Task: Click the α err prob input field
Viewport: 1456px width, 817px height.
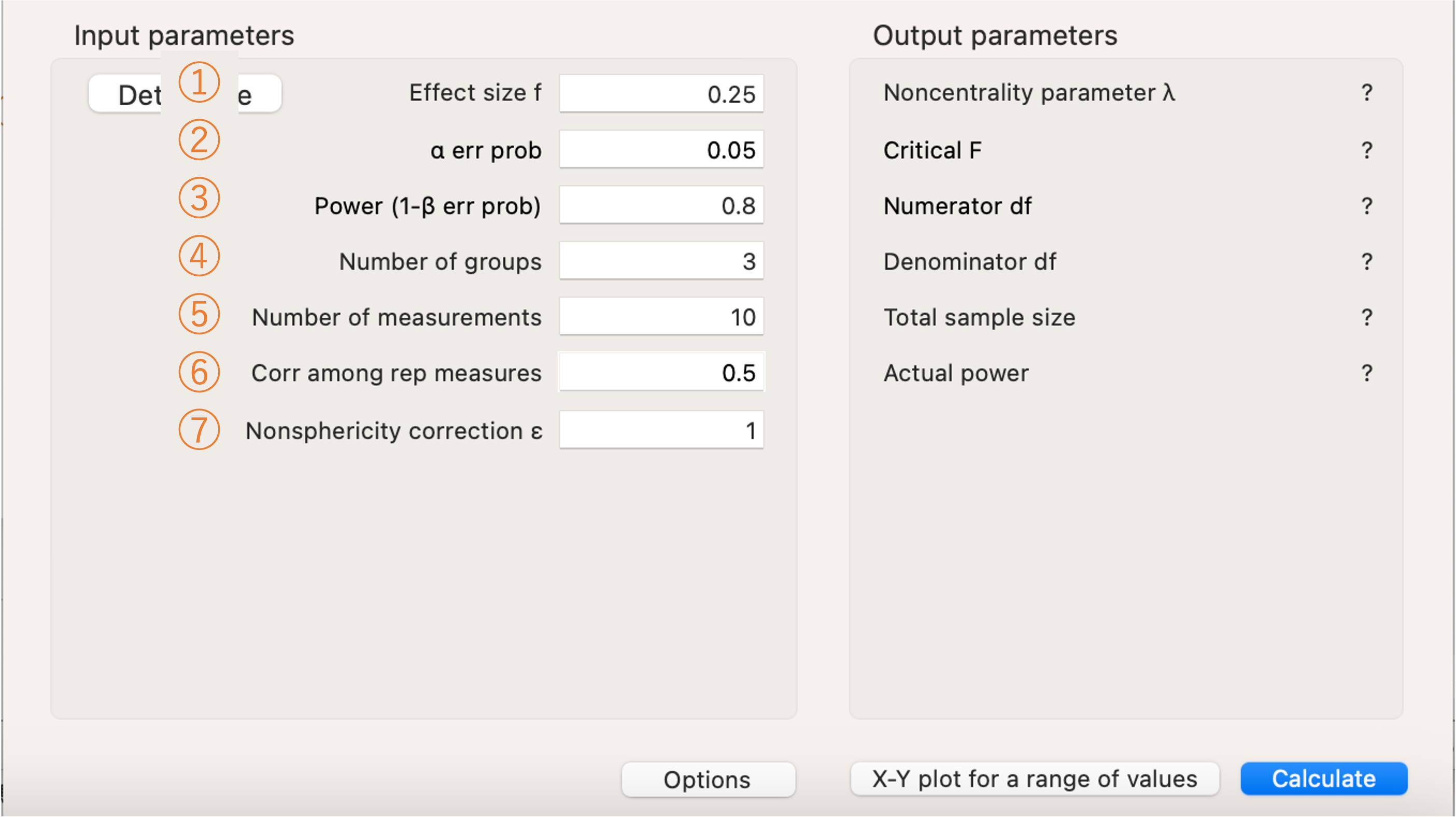Action: point(661,150)
